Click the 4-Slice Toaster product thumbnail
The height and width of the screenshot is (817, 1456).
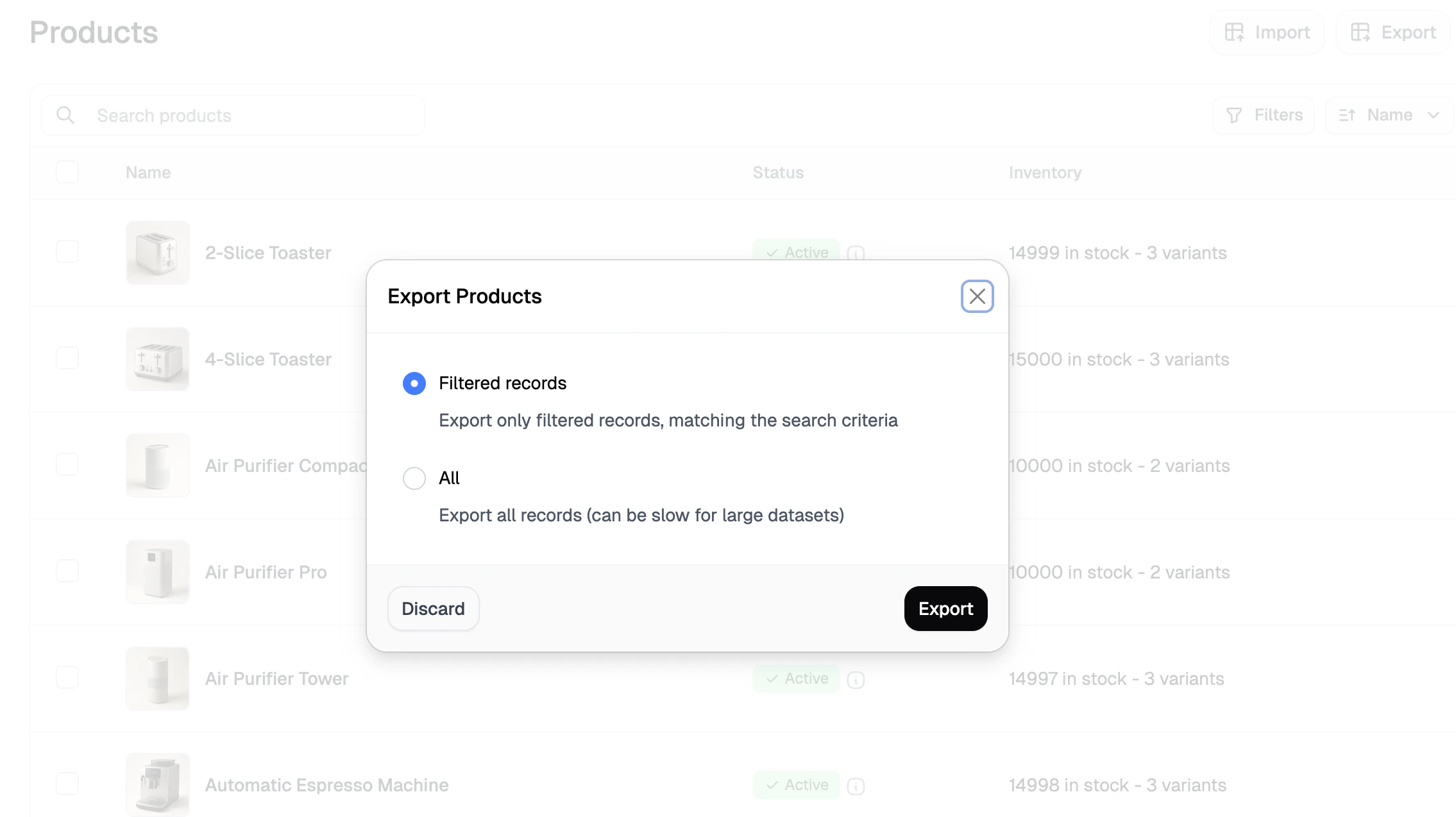[x=157, y=358]
